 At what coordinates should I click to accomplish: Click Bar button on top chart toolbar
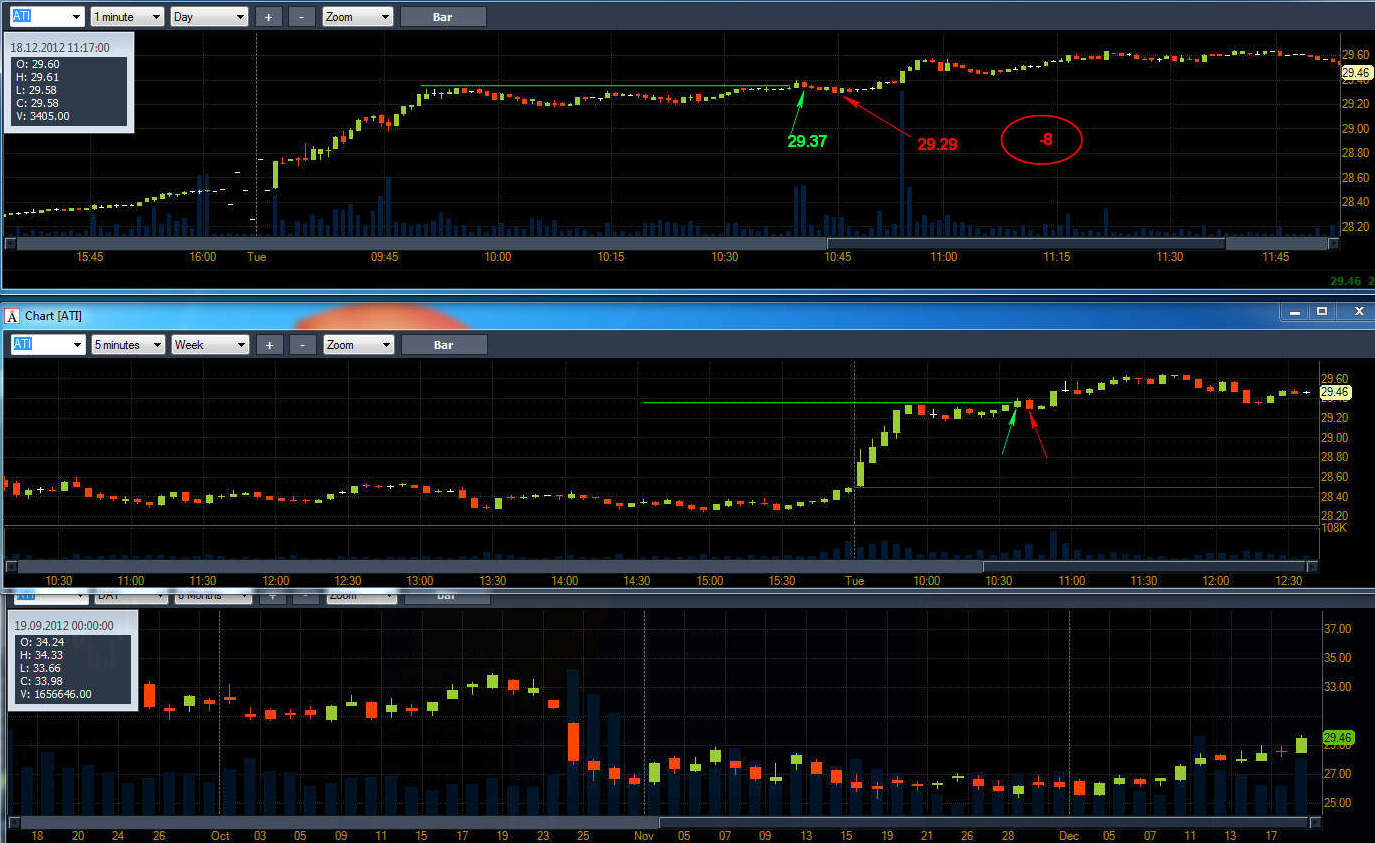[443, 17]
